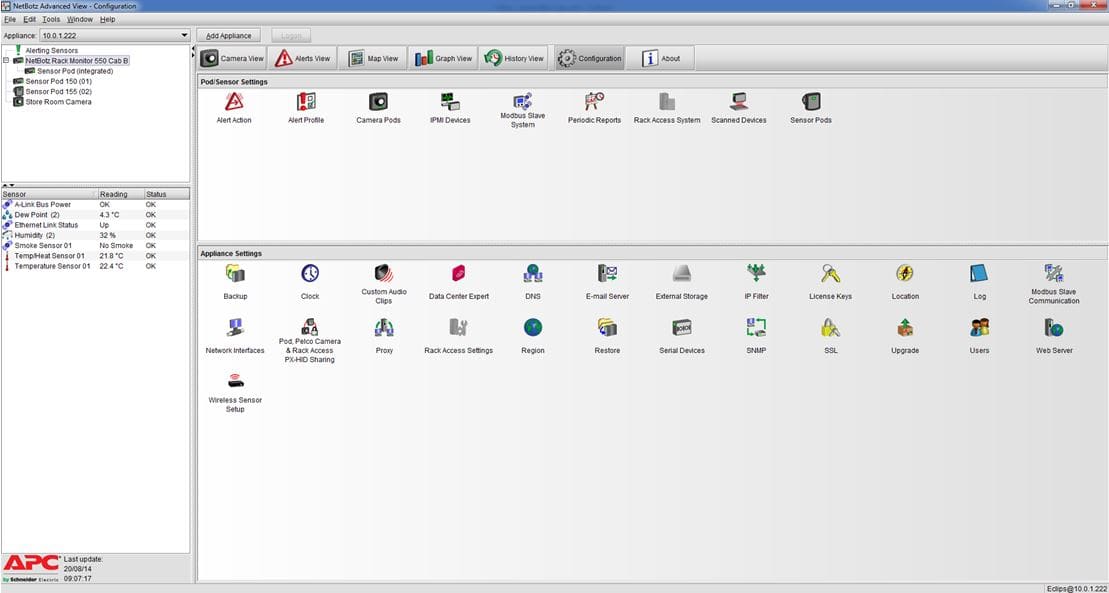Open the File menu
The height and width of the screenshot is (593, 1109).
[10, 19]
